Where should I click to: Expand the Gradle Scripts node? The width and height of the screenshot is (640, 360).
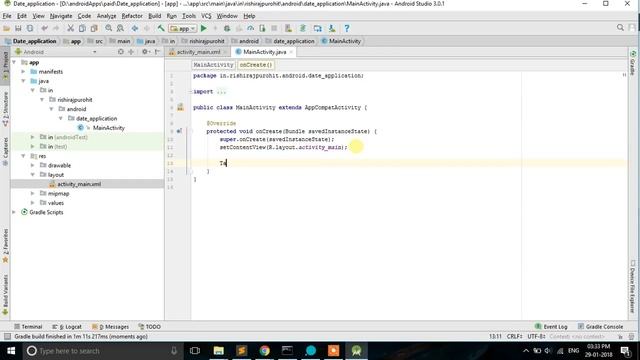point(14,212)
